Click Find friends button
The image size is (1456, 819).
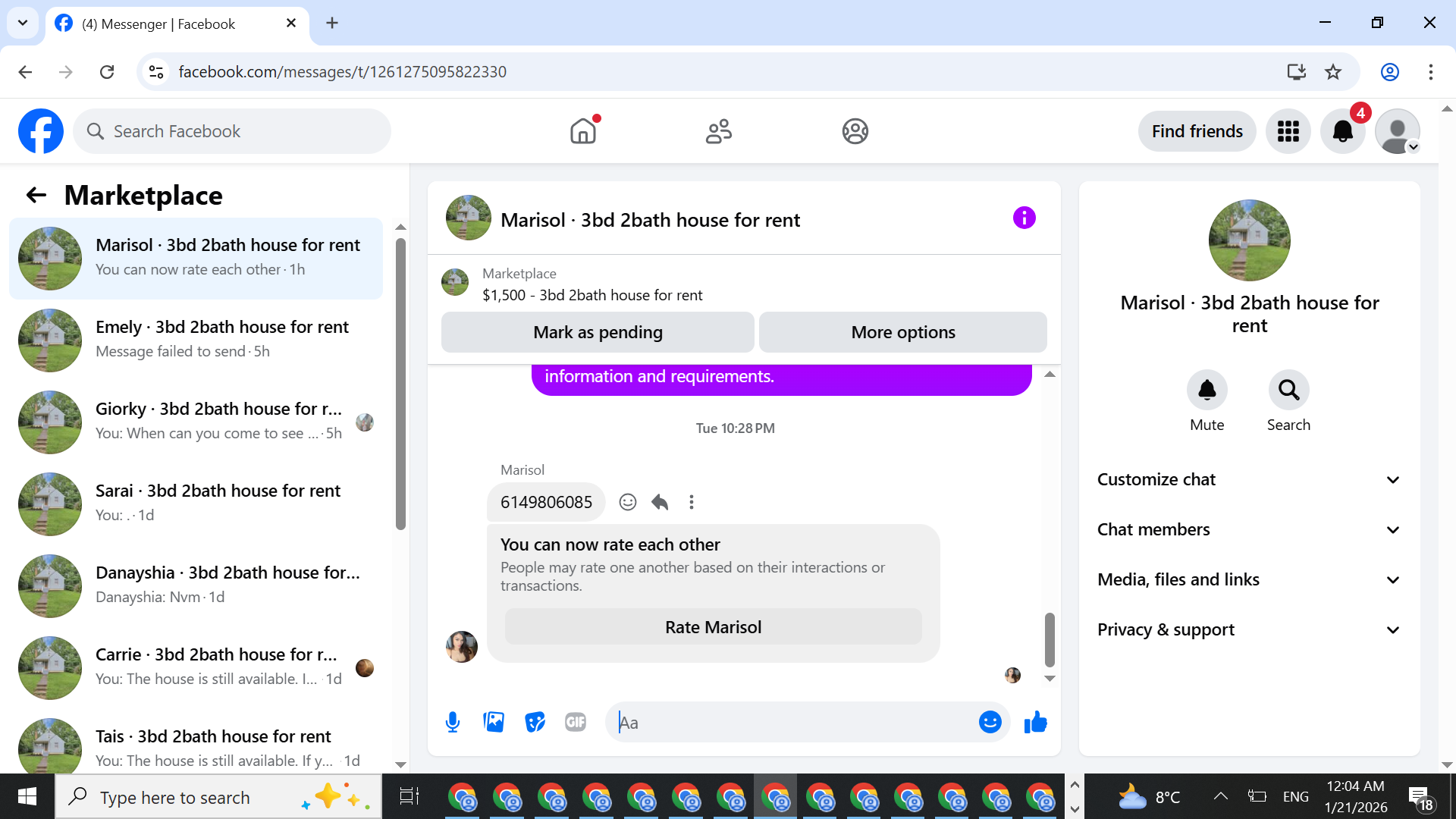tap(1197, 131)
